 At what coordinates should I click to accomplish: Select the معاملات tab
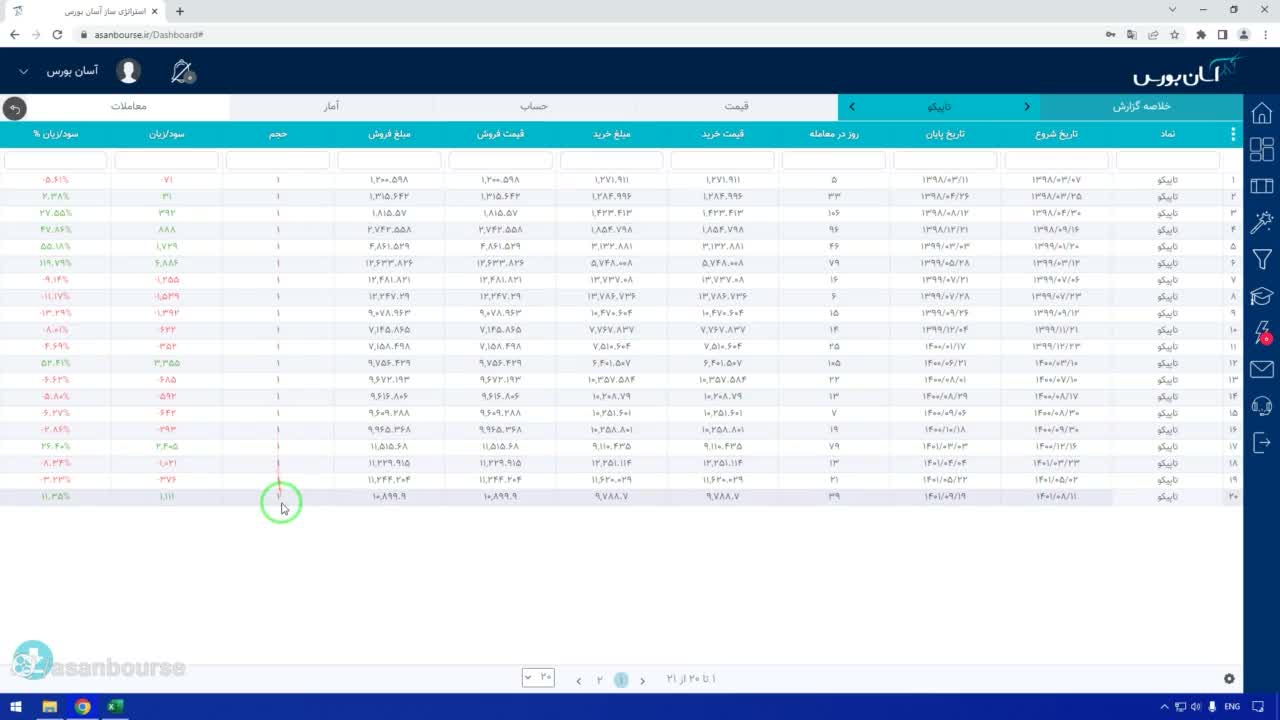(x=129, y=106)
